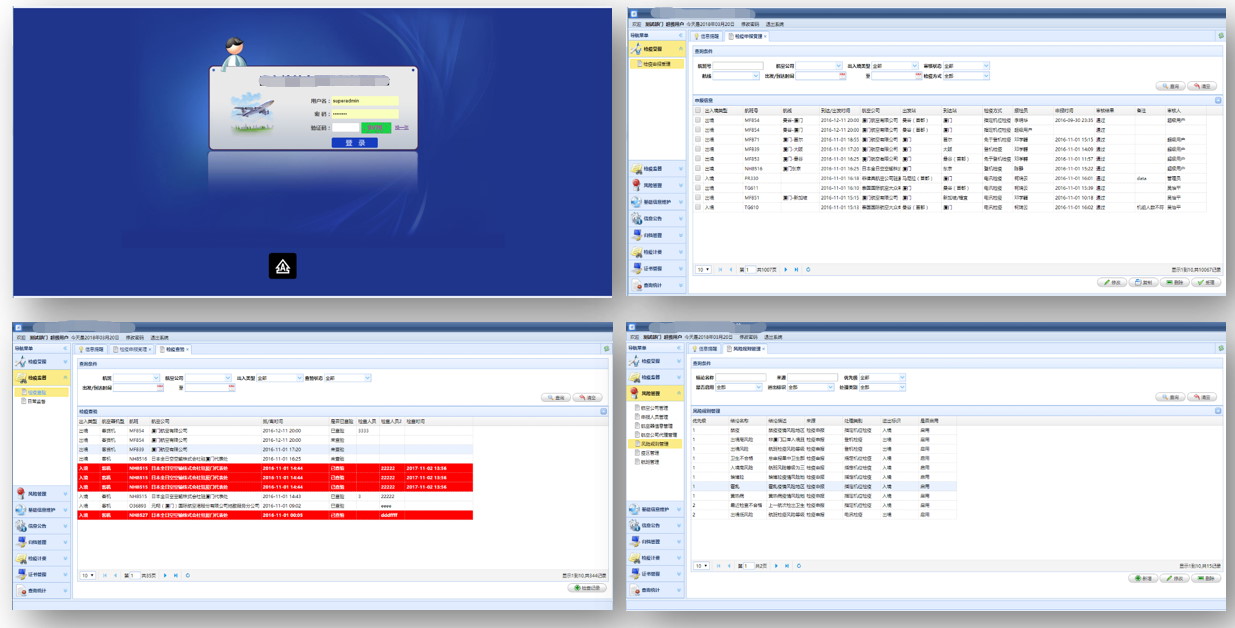Collapse the 申报信息 grid panel using its corner icon
Screen dimensions: 1235x628
tap(1217, 100)
